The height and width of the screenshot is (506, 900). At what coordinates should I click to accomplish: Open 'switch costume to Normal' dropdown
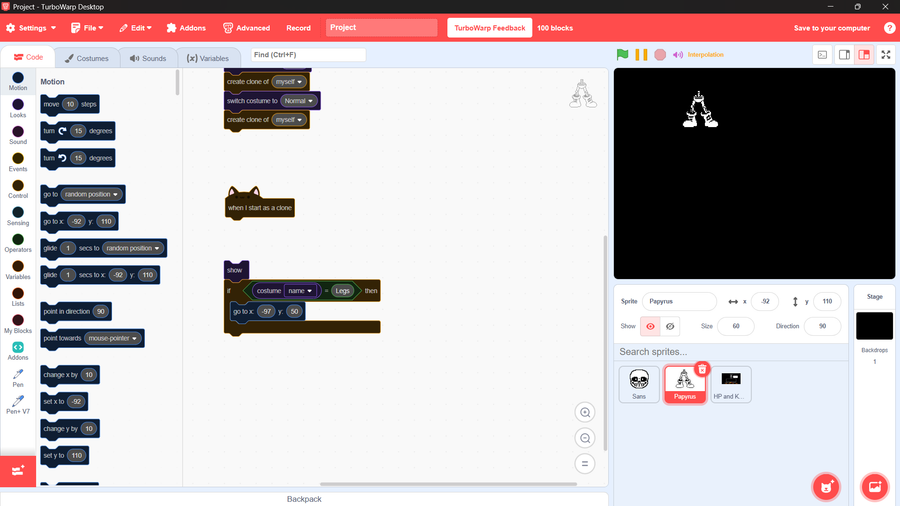click(298, 101)
